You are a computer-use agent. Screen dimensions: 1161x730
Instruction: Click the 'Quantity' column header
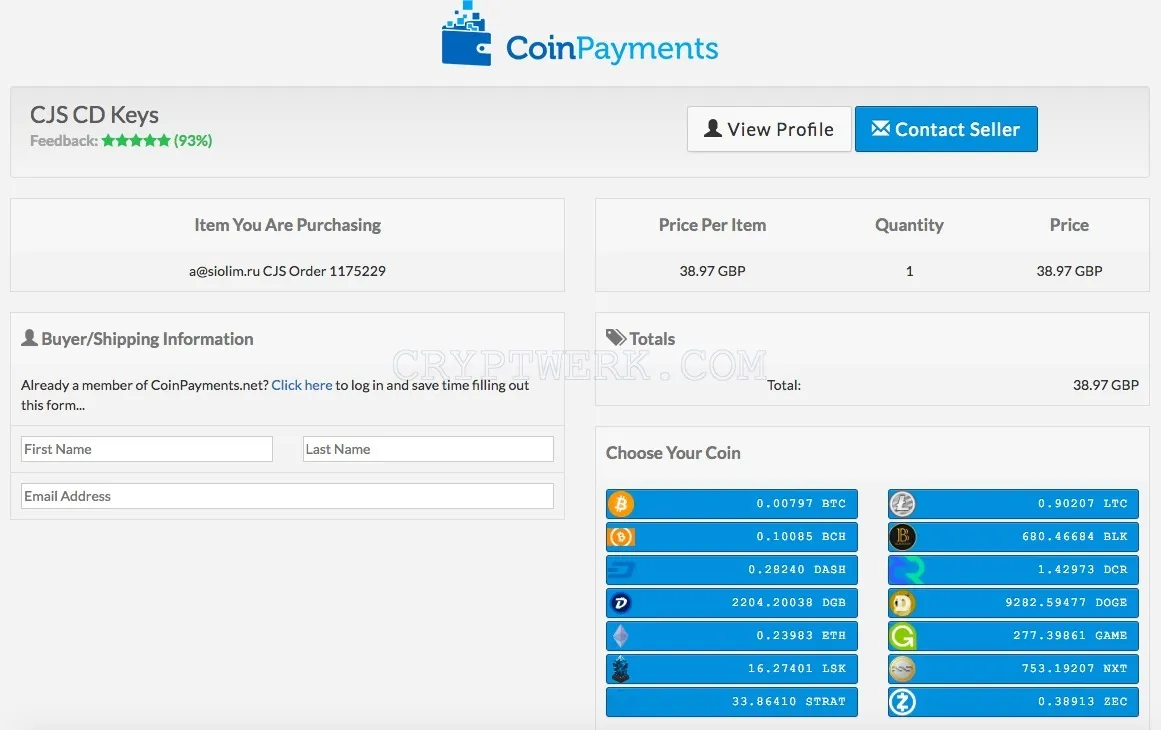tap(909, 225)
